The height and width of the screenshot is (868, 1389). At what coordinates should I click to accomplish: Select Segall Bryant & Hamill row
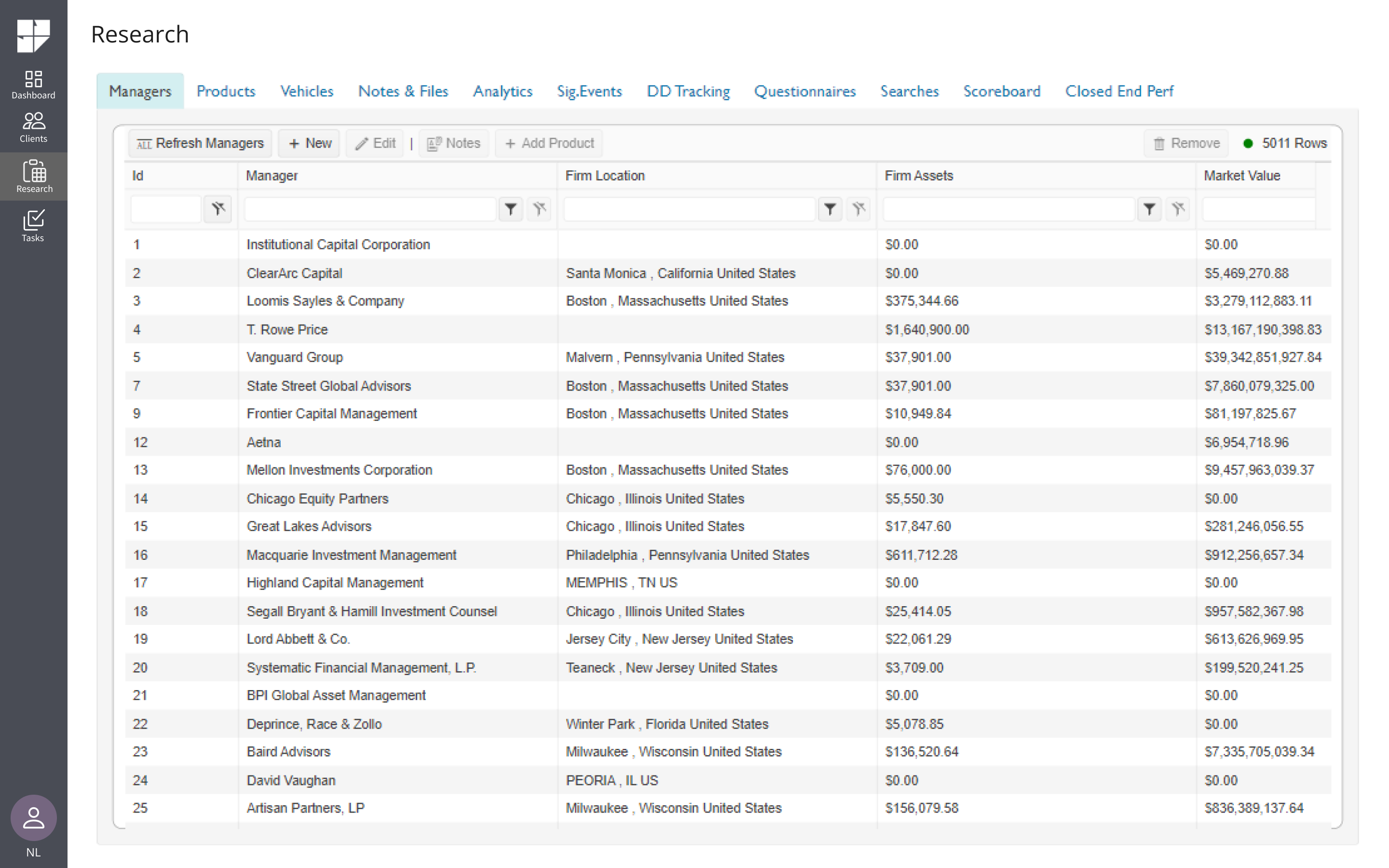(x=728, y=611)
